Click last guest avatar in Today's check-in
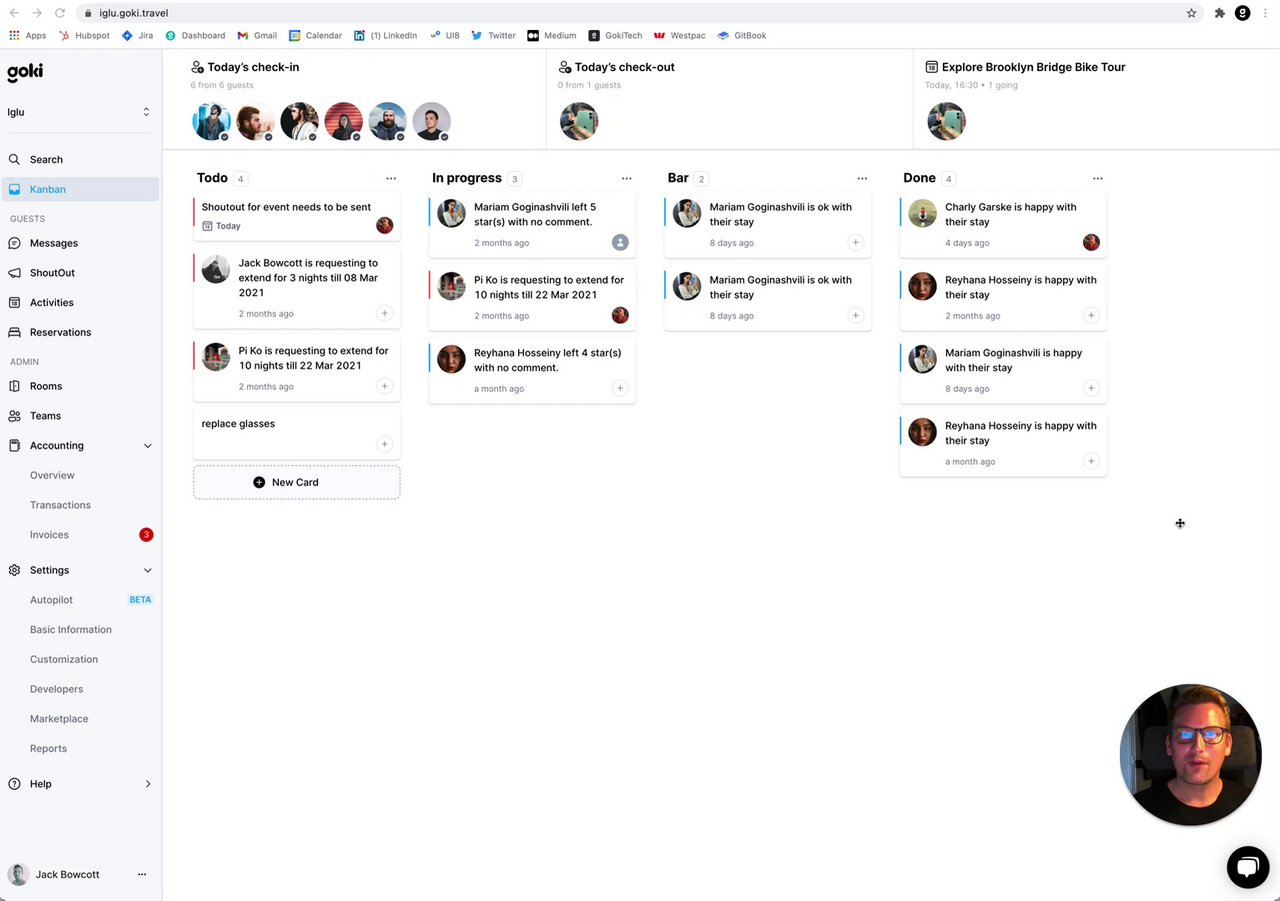 431,121
